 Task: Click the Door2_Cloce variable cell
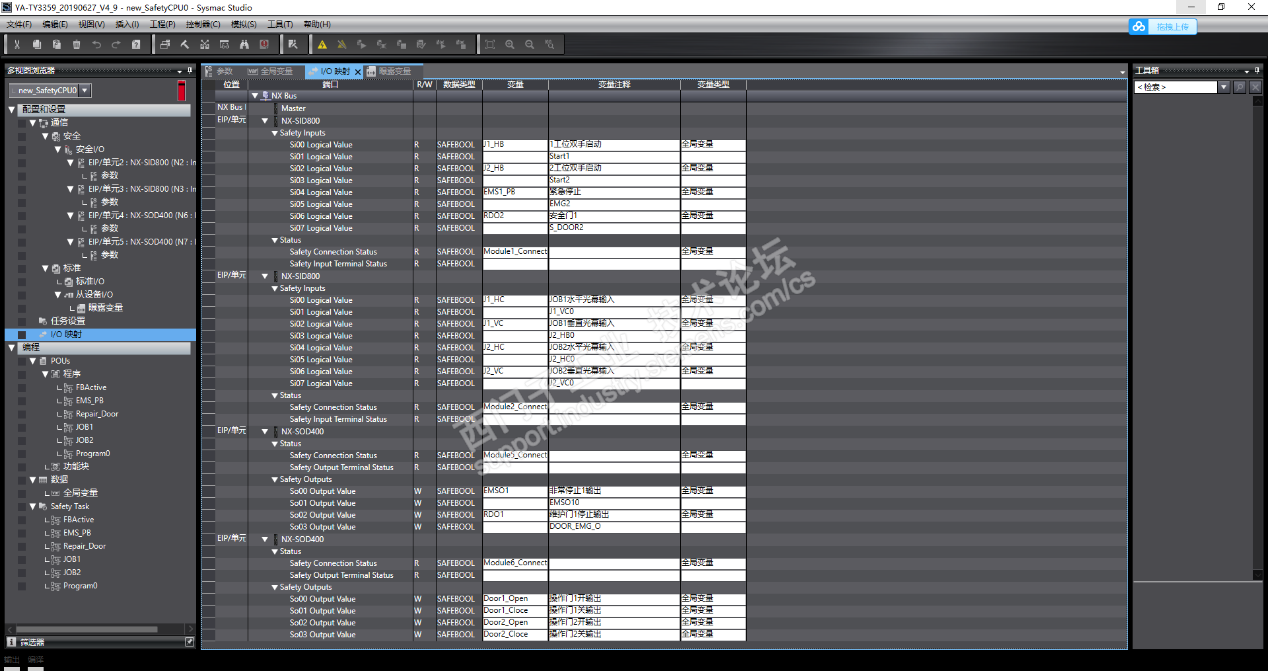515,635
